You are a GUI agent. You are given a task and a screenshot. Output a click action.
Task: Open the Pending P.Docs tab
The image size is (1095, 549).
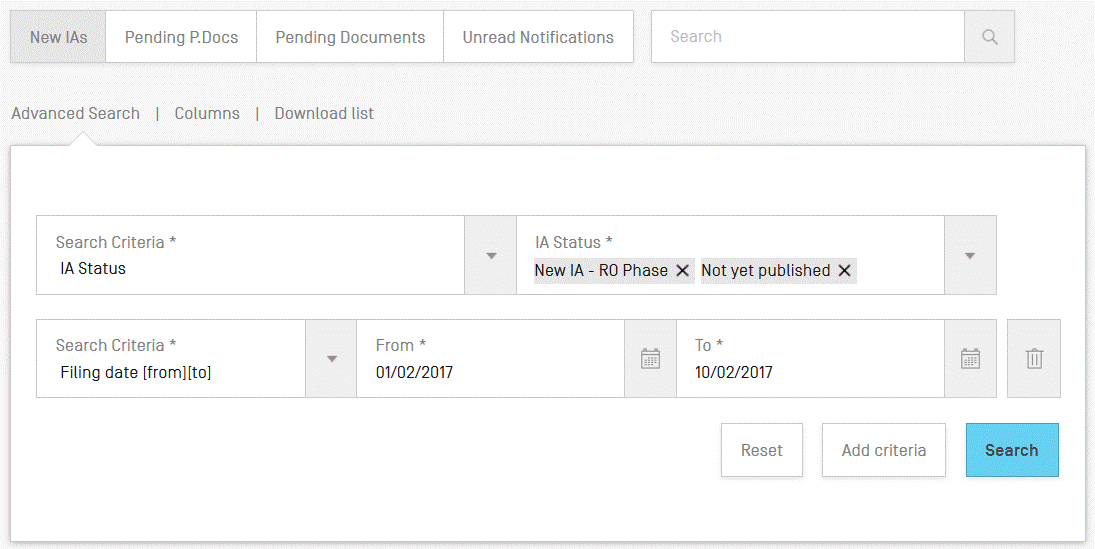click(181, 37)
